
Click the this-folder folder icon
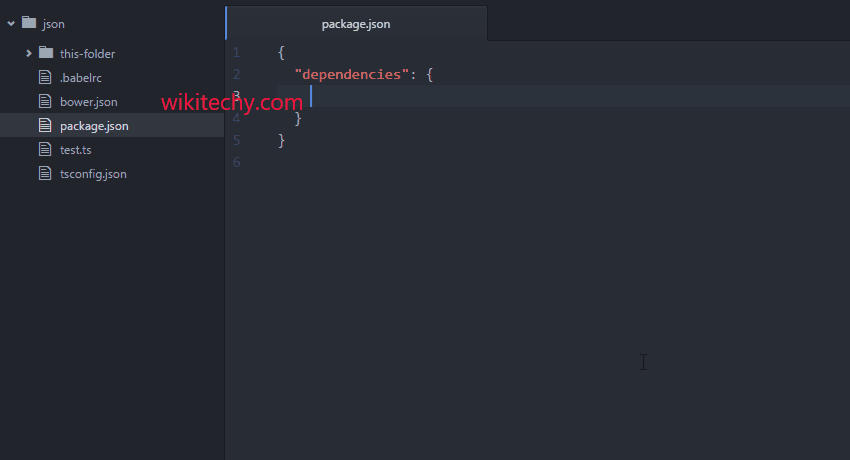point(45,53)
